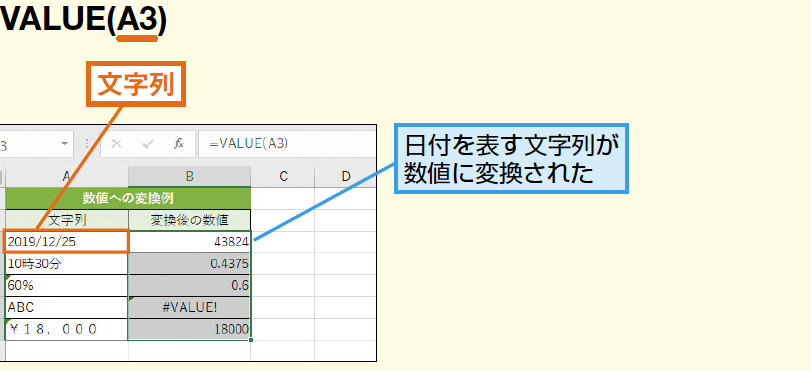Select cell with value 18000

(189, 329)
